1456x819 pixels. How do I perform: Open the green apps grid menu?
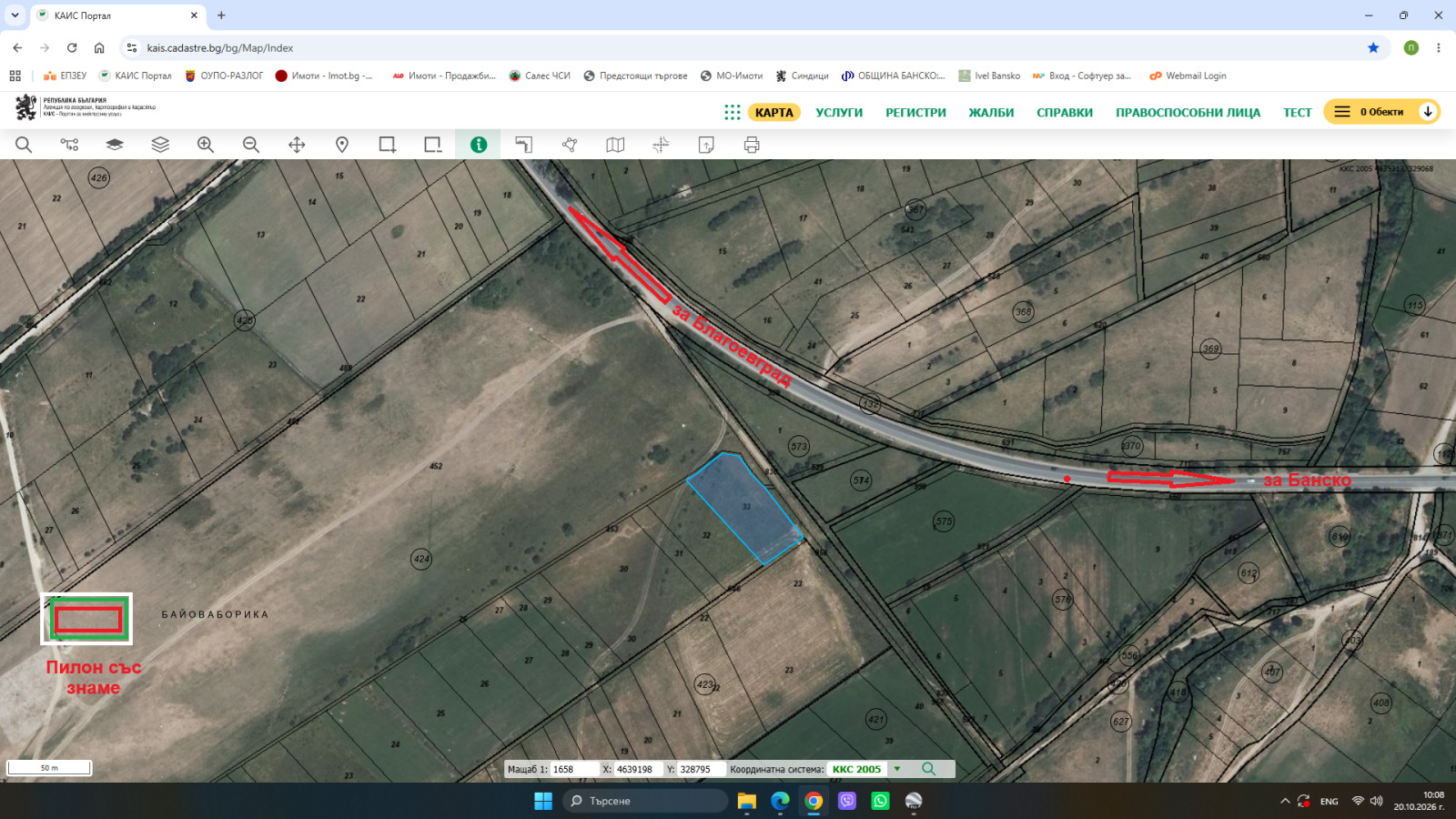pyautogui.click(x=733, y=112)
